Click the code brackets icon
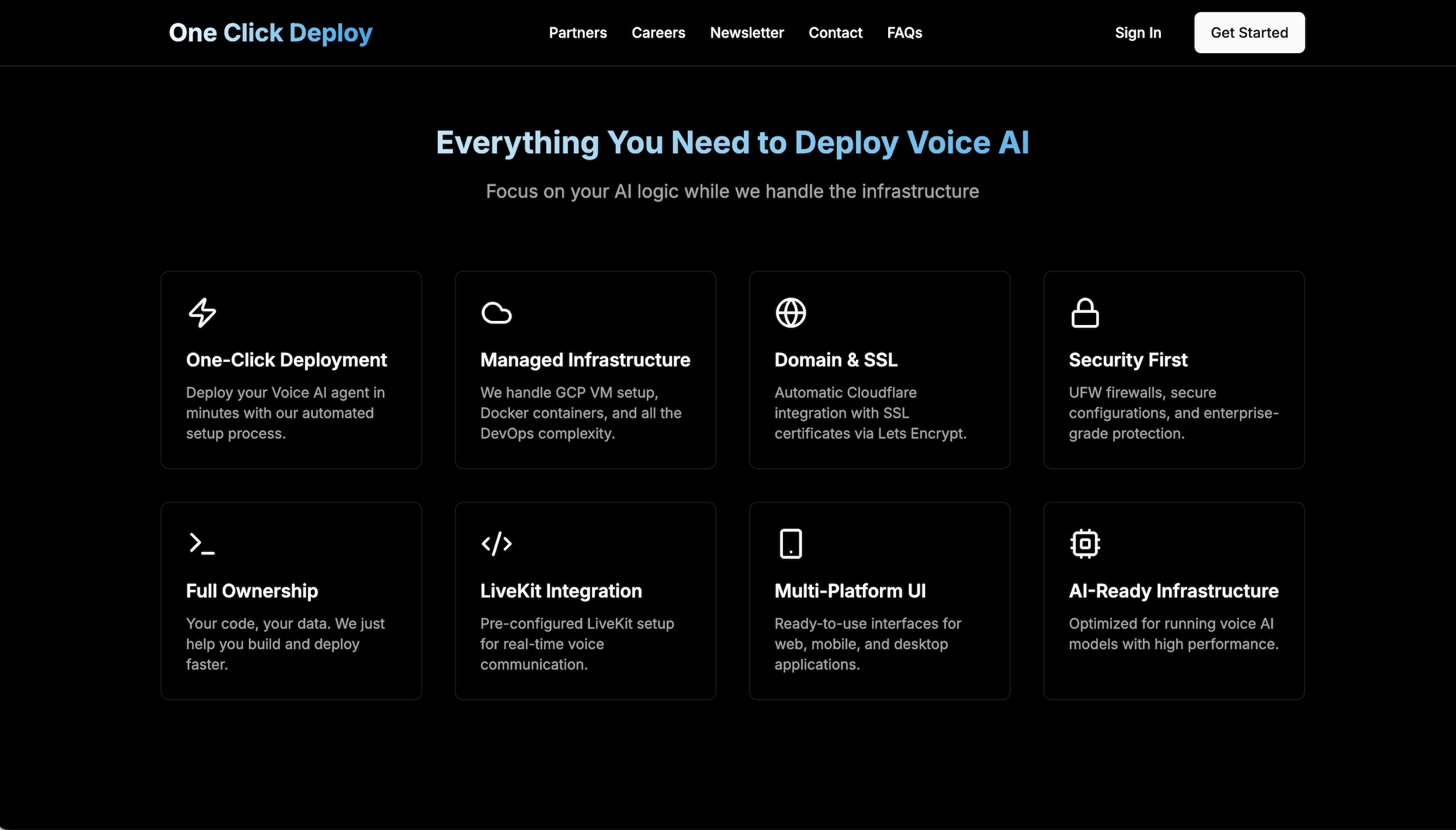The width and height of the screenshot is (1456, 830). pos(496,544)
